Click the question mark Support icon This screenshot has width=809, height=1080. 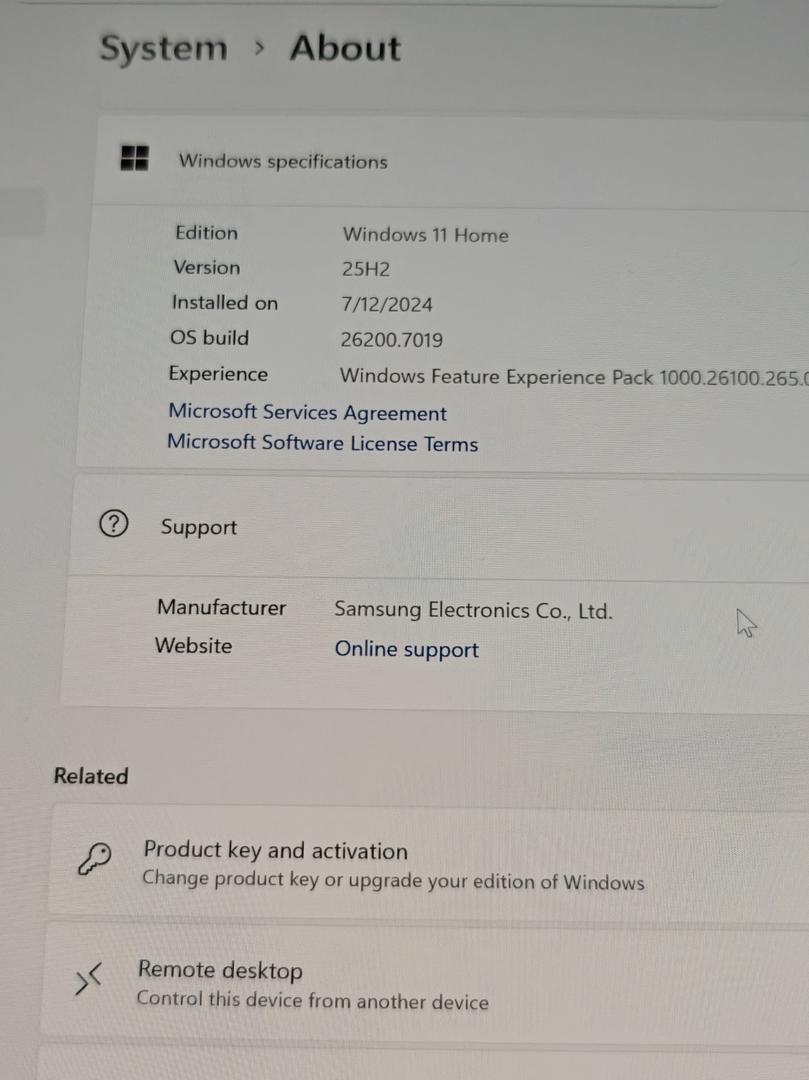[x=114, y=523]
